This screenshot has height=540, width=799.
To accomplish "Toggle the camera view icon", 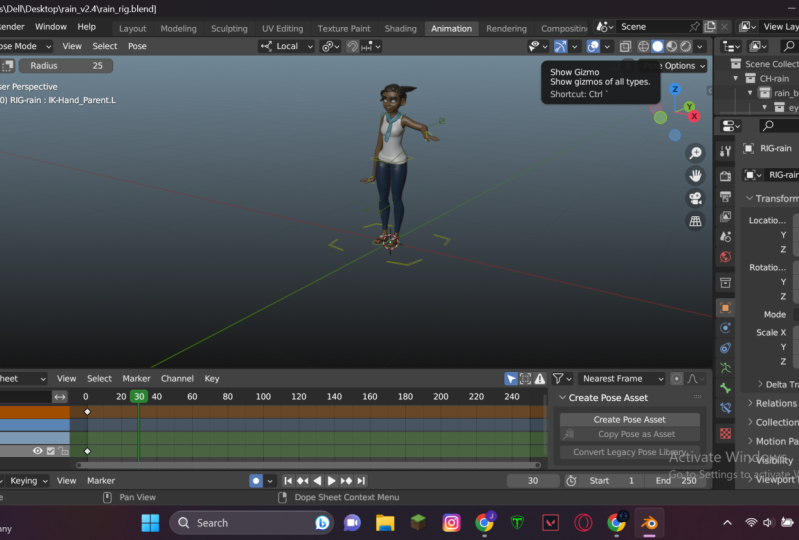I will pos(696,198).
